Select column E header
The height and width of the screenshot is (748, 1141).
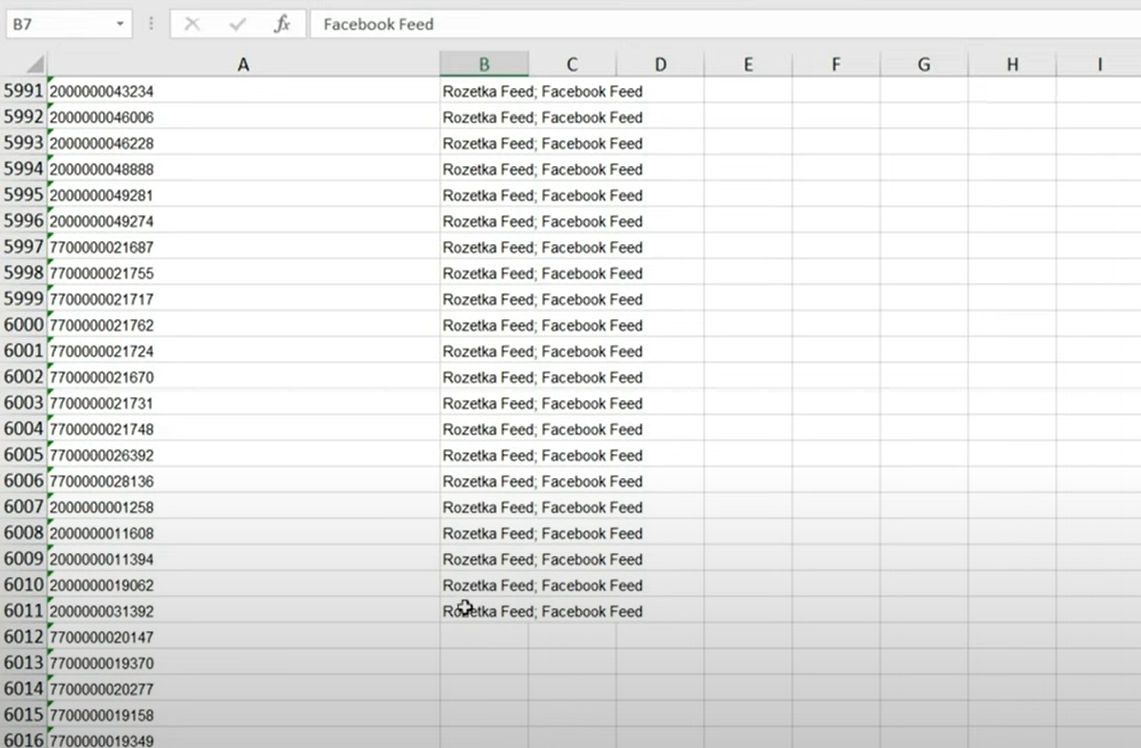coord(748,64)
